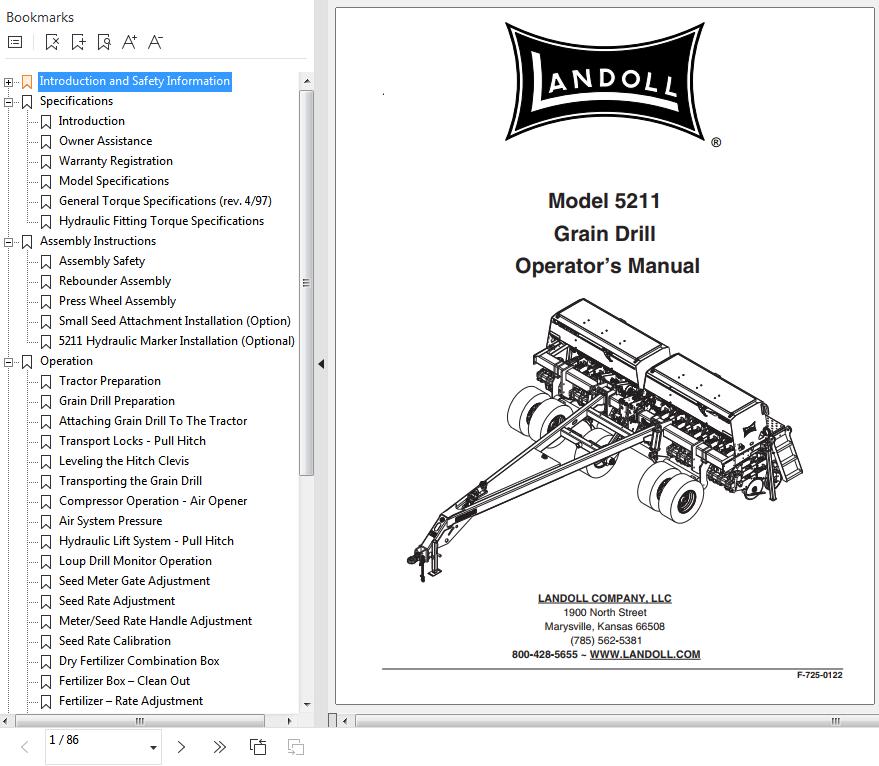
Task: Click the delete bookmark icon
Action: 52,42
